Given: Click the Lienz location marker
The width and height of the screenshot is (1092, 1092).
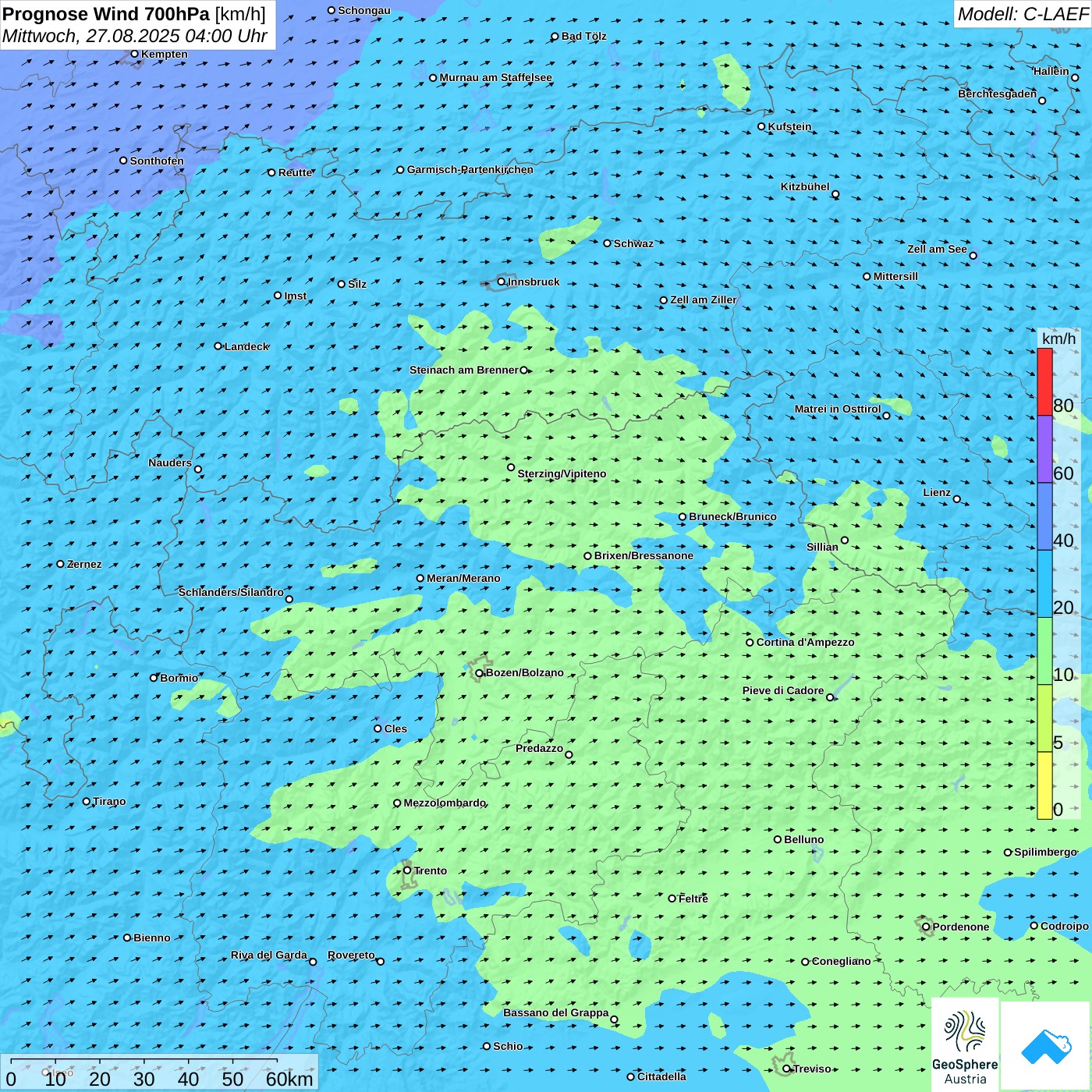Looking at the screenshot, I should pyautogui.click(x=957, y=499).
